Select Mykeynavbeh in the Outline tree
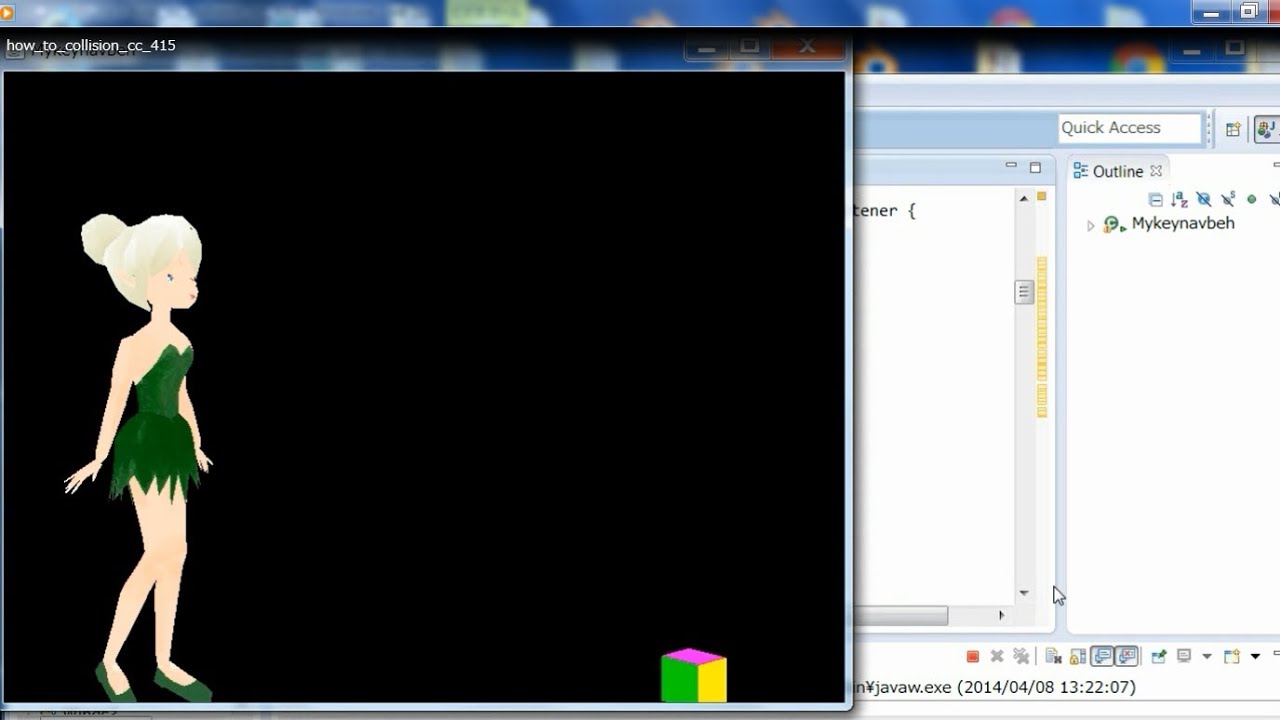 (x=1182, y=224)
